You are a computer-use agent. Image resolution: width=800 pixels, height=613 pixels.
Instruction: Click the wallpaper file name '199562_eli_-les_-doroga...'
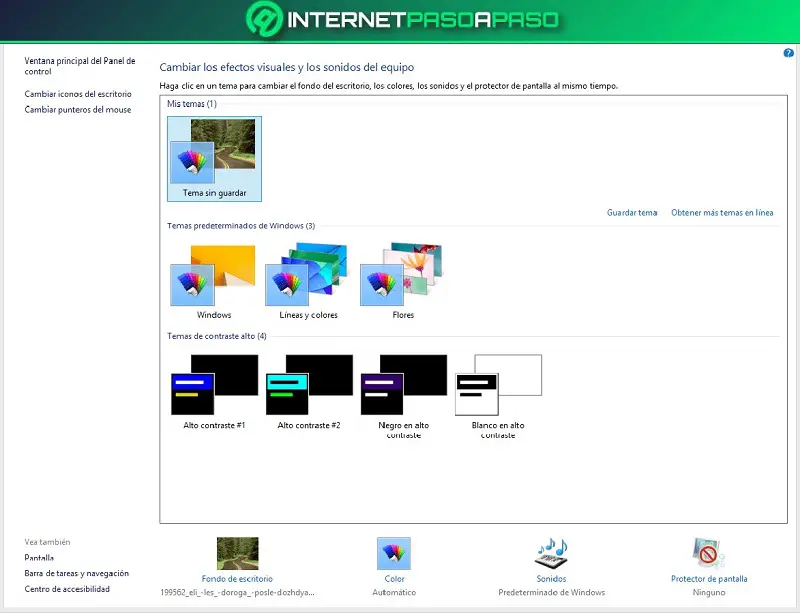(x=237, y=593)
